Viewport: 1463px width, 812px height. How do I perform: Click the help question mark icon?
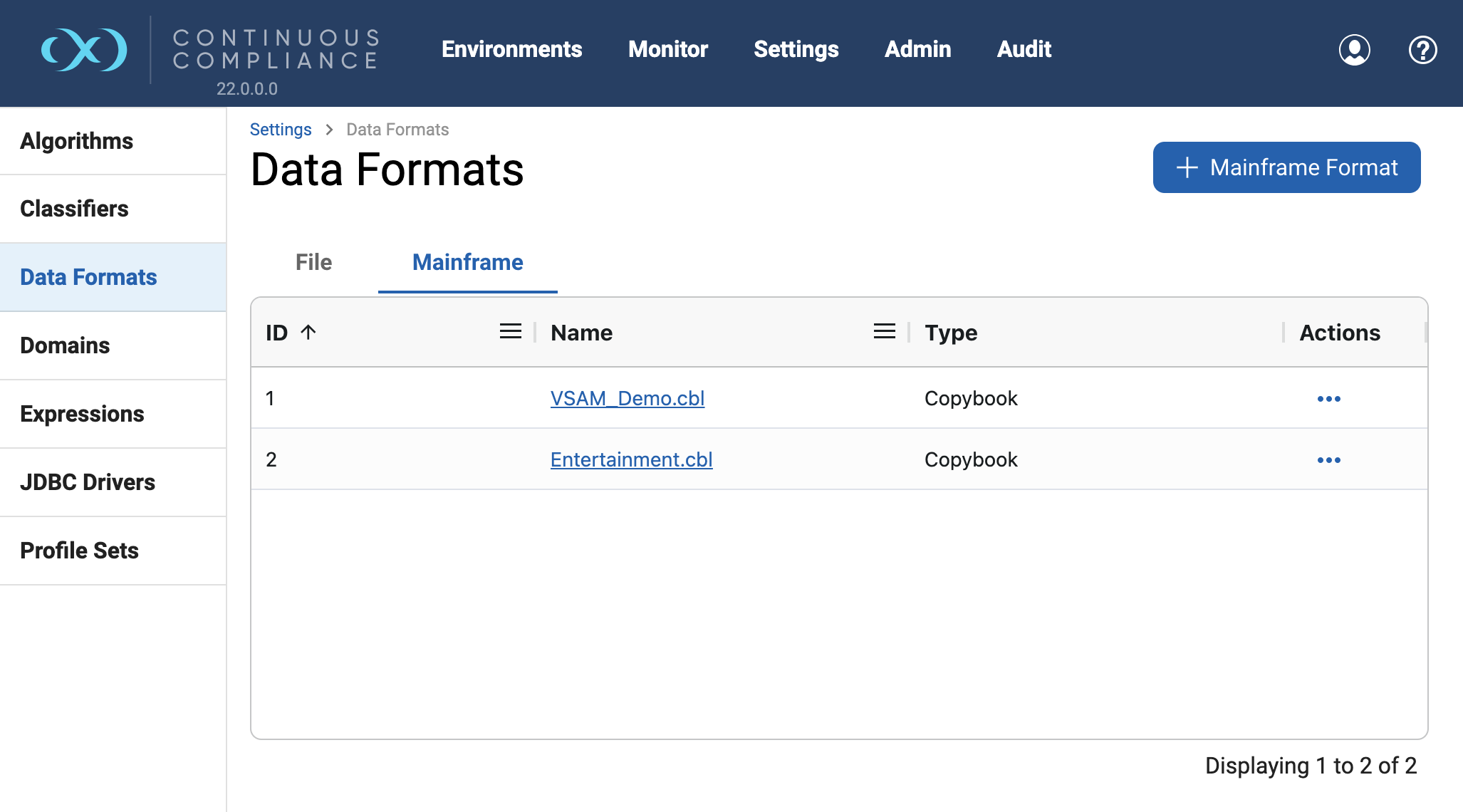pos(1422,50)
